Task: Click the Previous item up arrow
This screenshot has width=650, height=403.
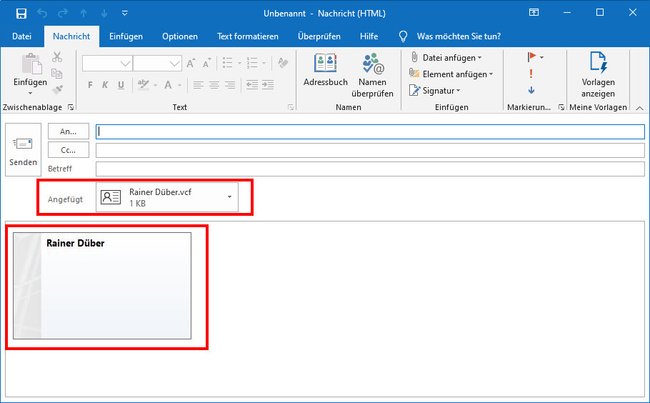Action: point(84,13)
